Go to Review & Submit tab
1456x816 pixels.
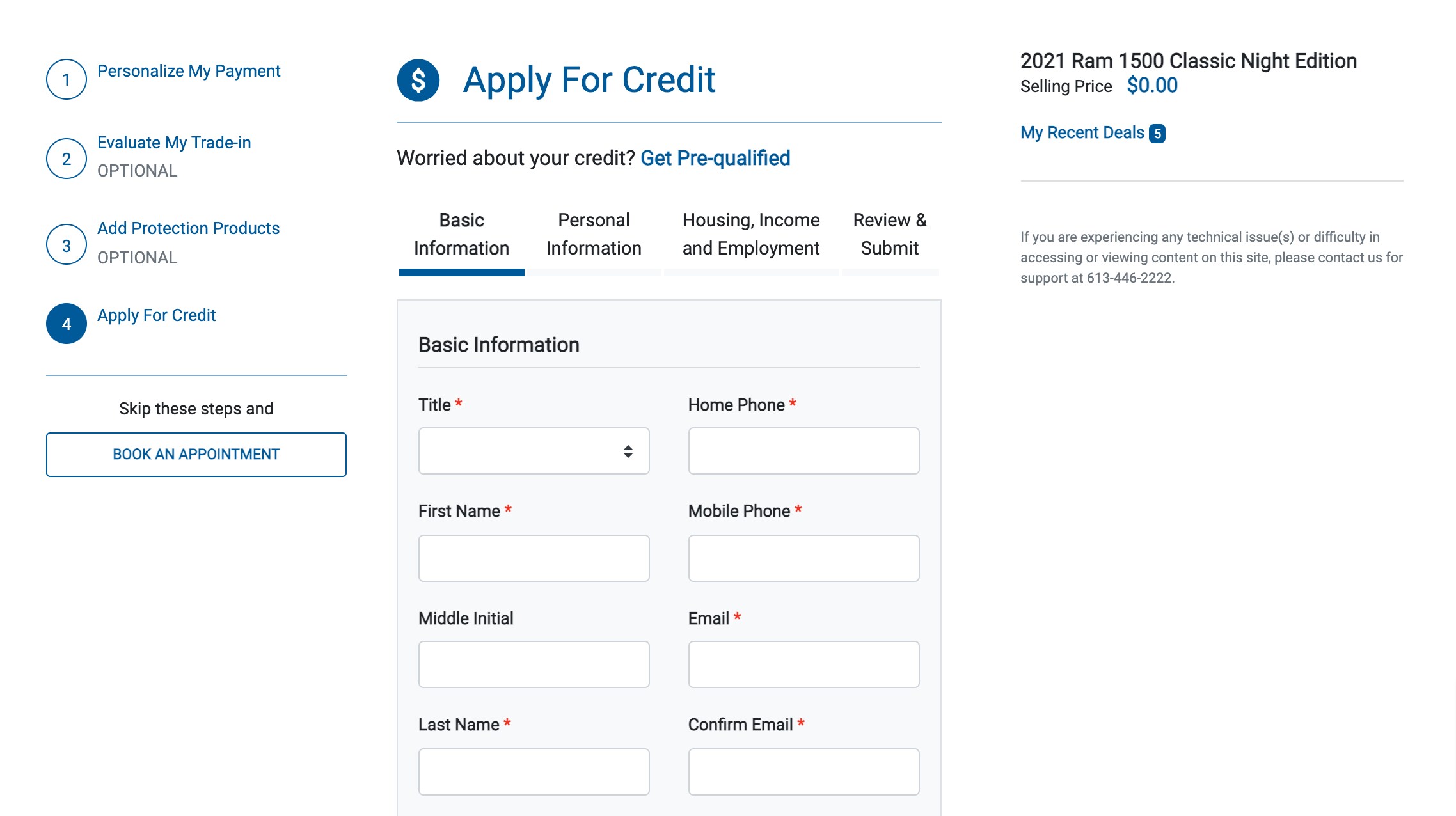(890, 234)
